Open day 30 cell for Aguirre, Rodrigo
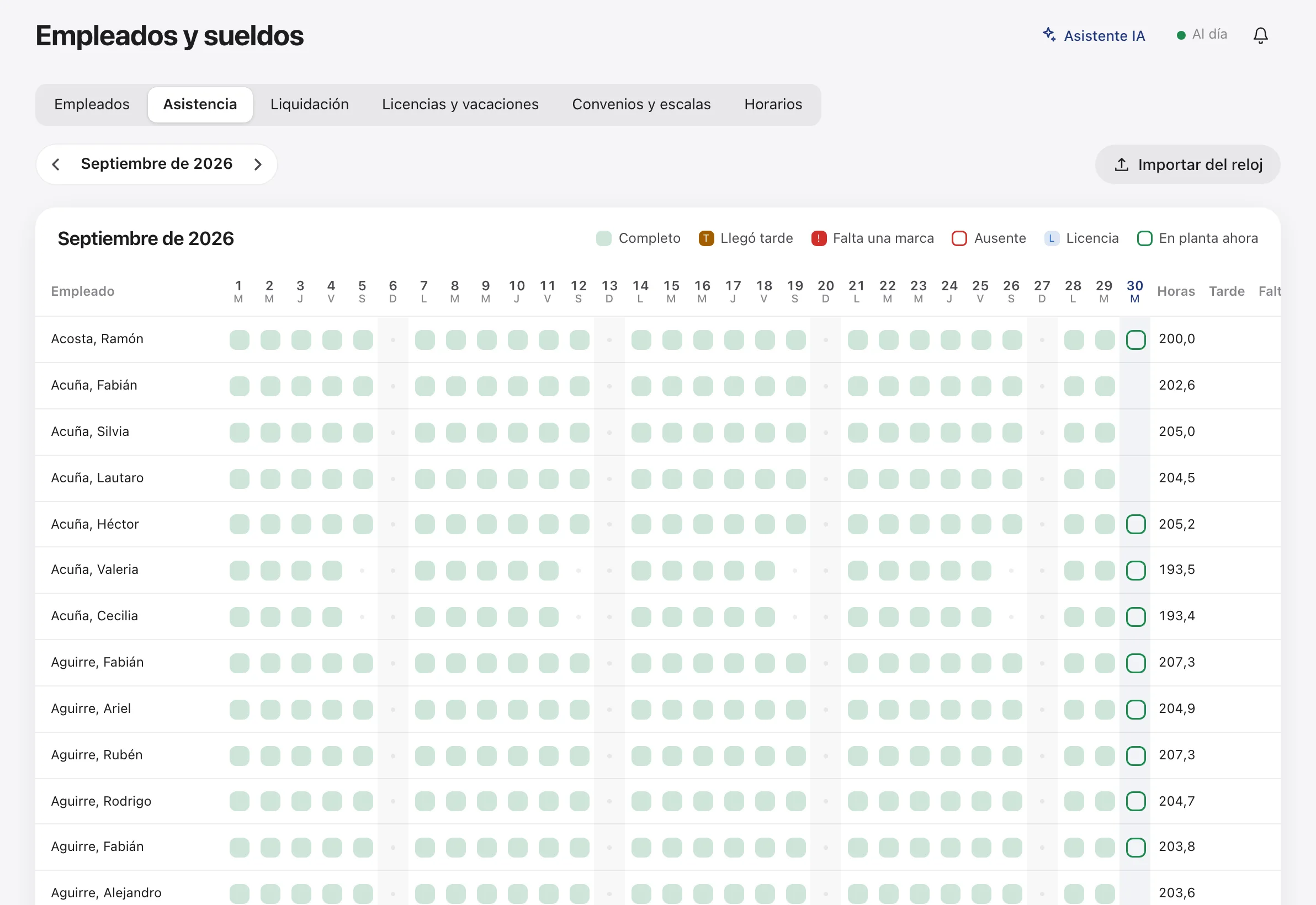Viewport: 1316px width, 905px height. click(1135, 802)
